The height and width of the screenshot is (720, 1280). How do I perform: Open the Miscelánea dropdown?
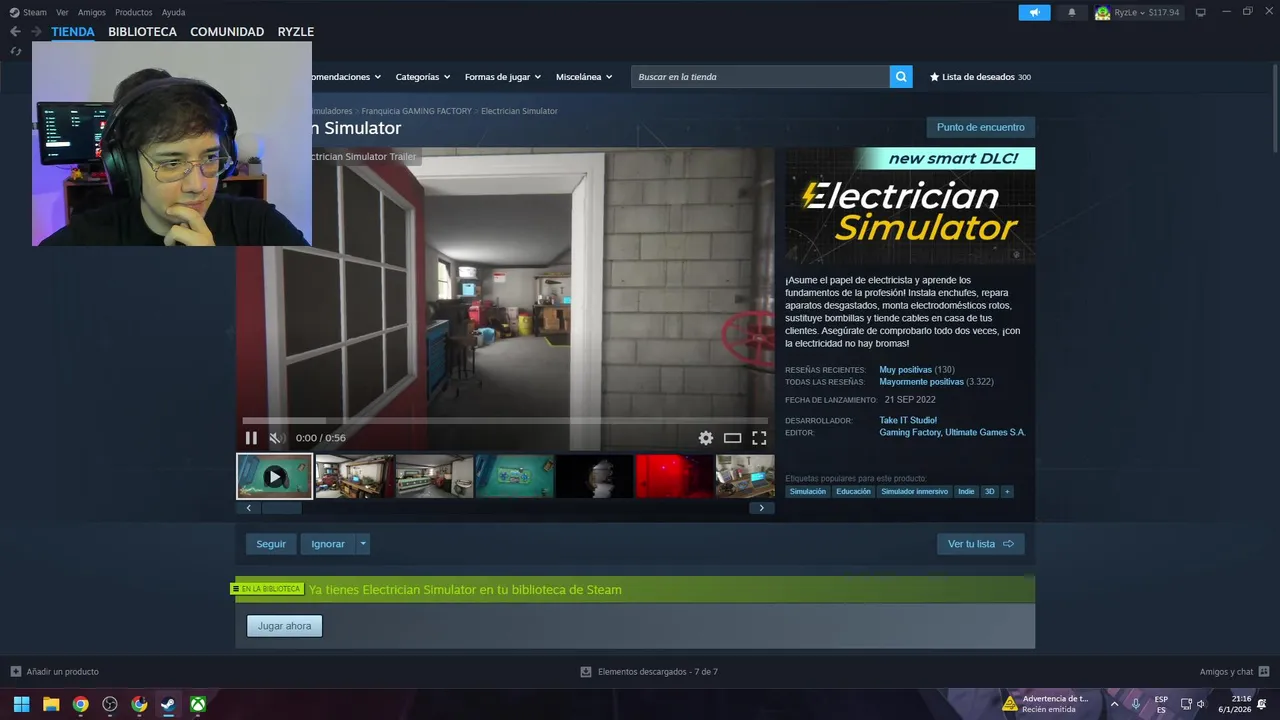[584, 77]
